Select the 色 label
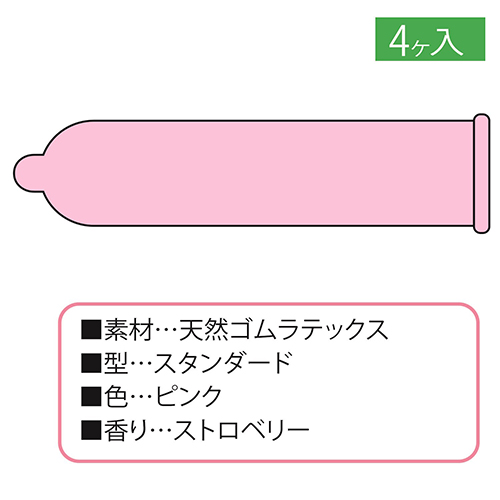 click(x=116, y=396)
